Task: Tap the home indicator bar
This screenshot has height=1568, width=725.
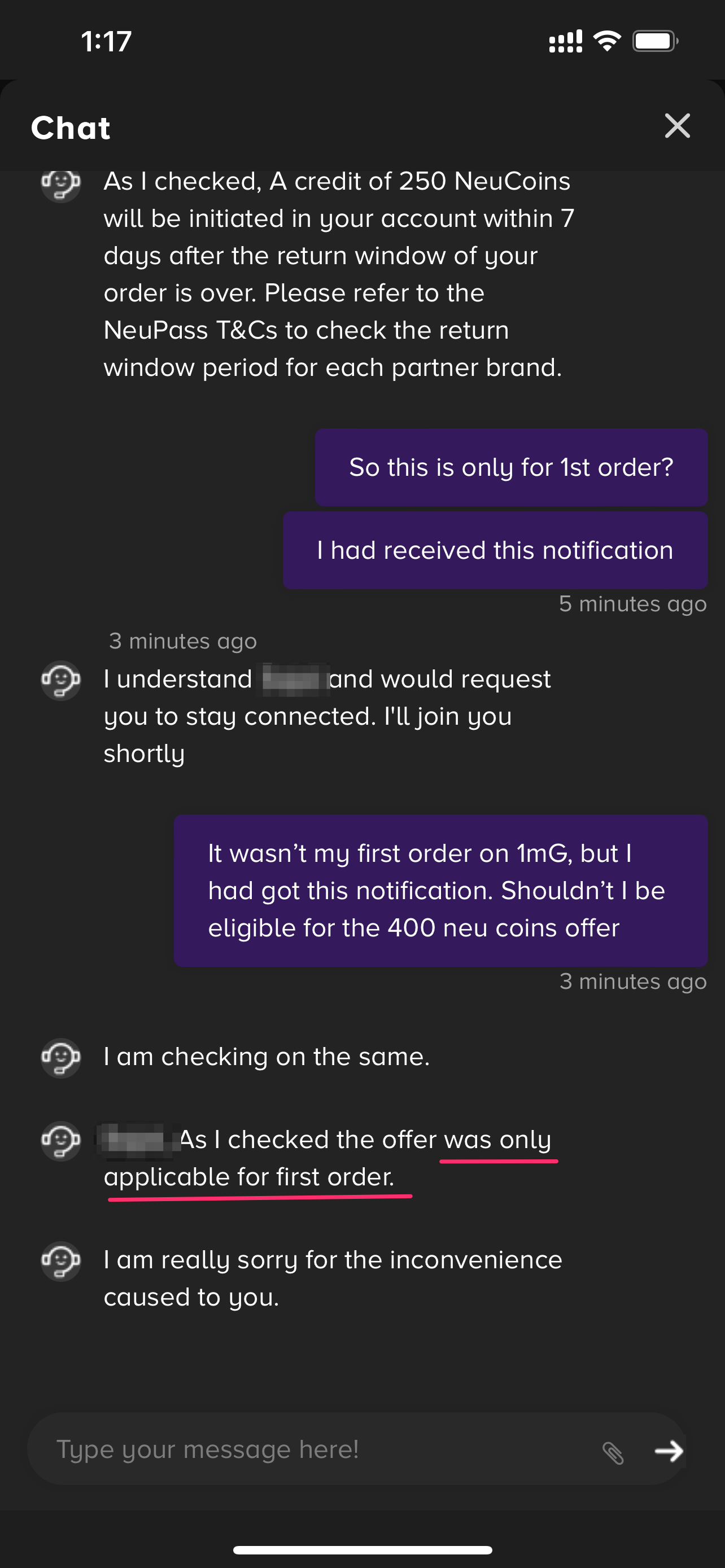Action: point(362,1550)
